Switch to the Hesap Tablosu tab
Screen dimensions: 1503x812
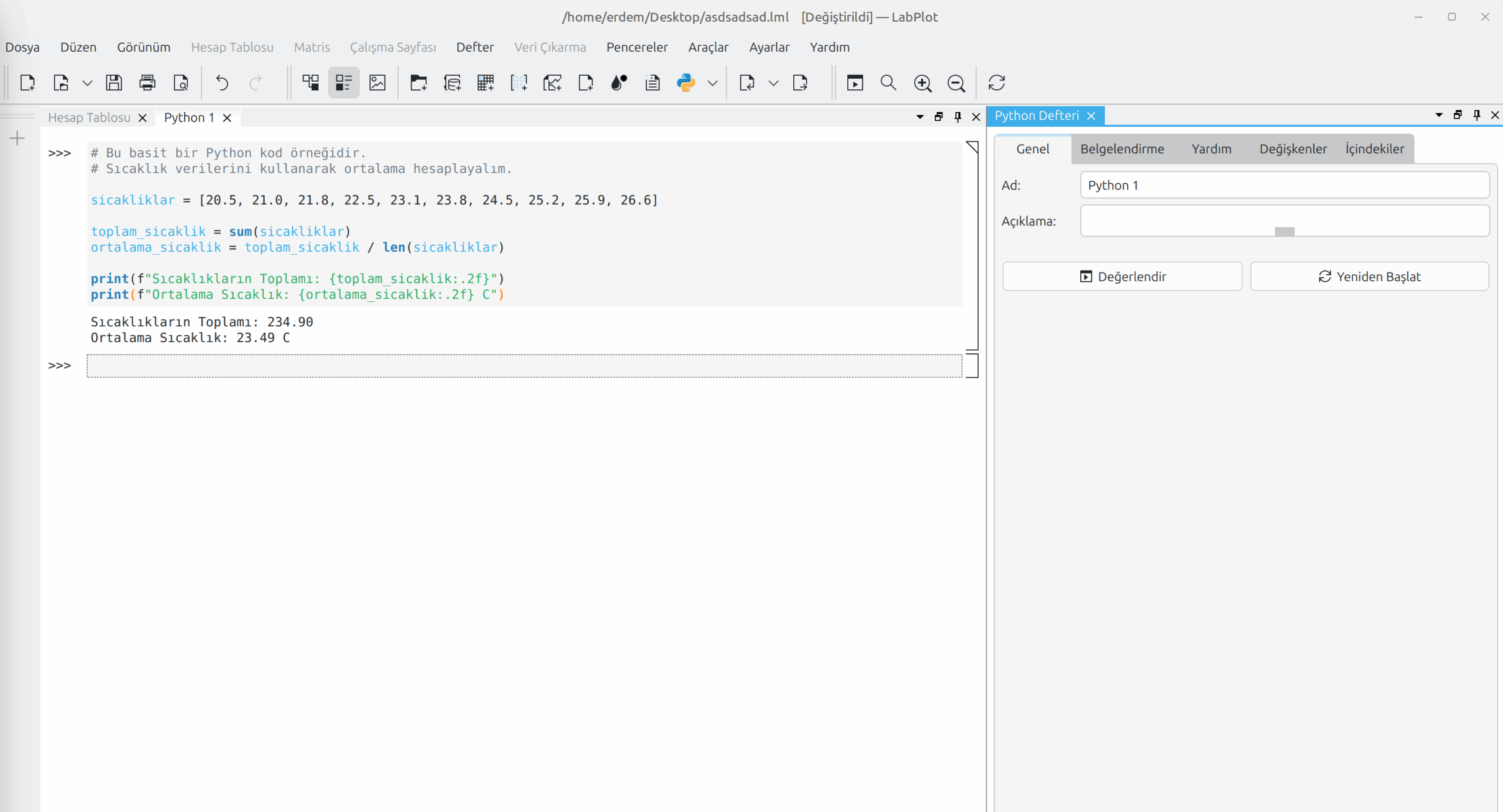pos(89,117)
